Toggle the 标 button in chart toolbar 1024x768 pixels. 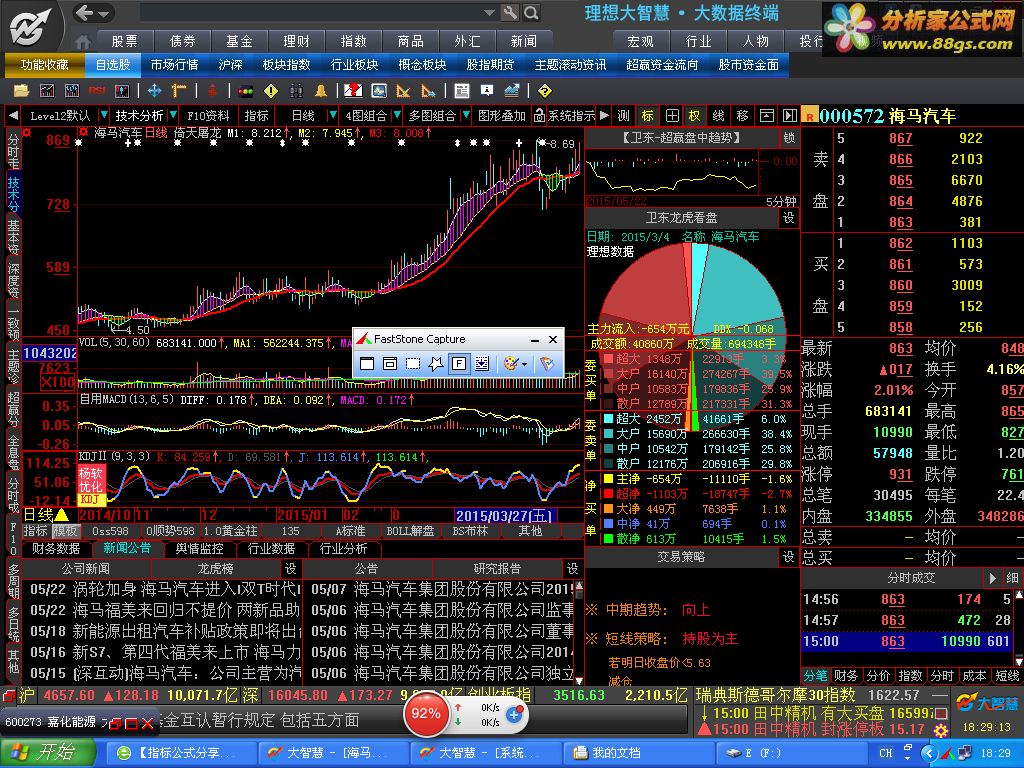[647, 116]
